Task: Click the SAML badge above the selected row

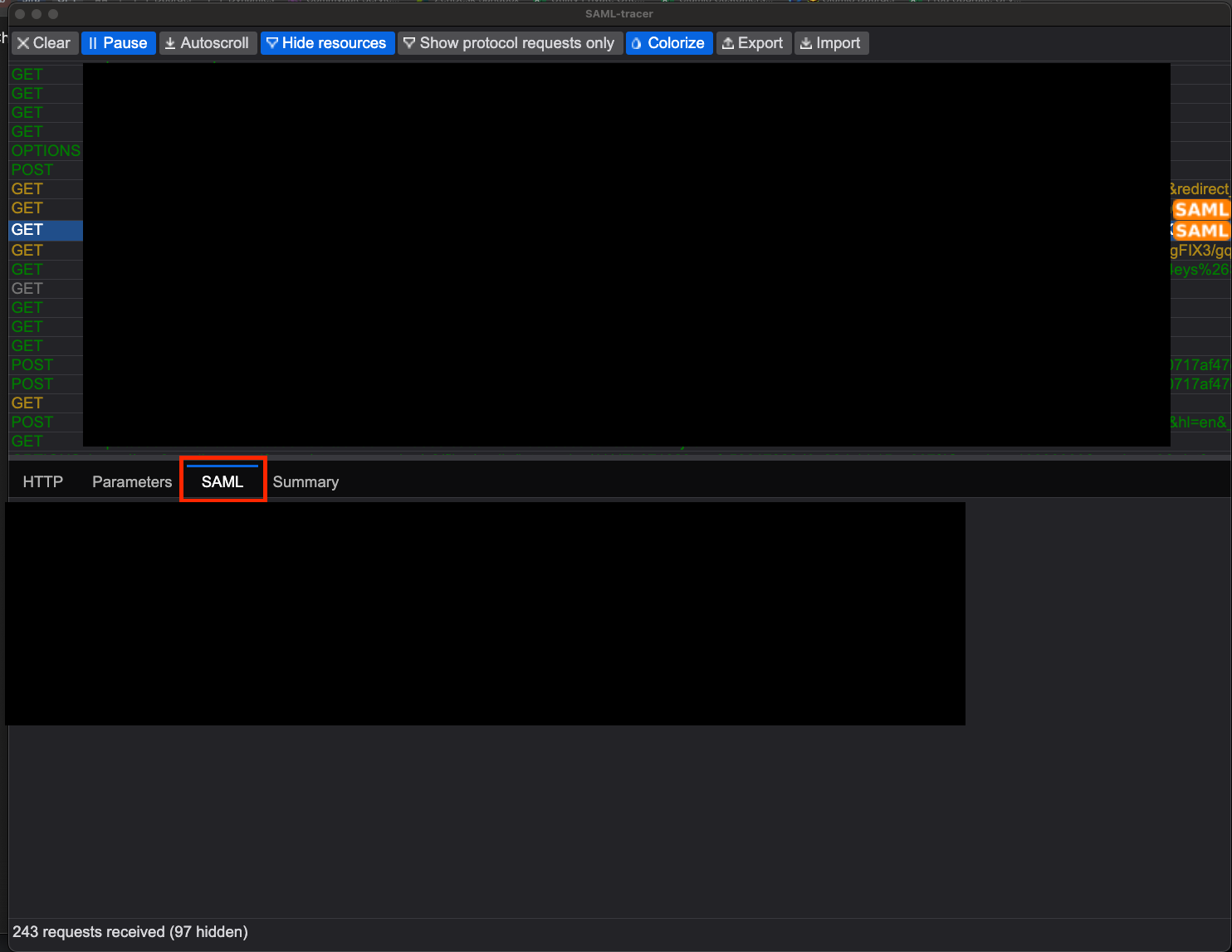Action: (x=1201, y=210)
